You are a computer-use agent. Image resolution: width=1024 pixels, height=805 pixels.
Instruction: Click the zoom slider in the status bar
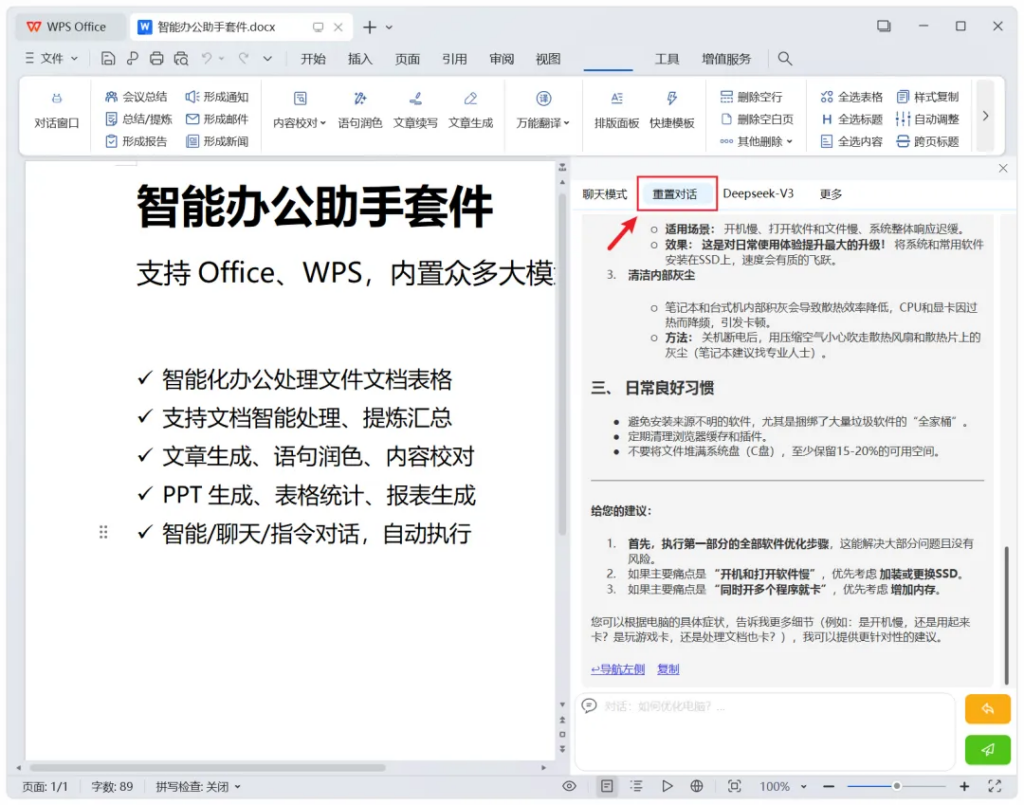896,787
